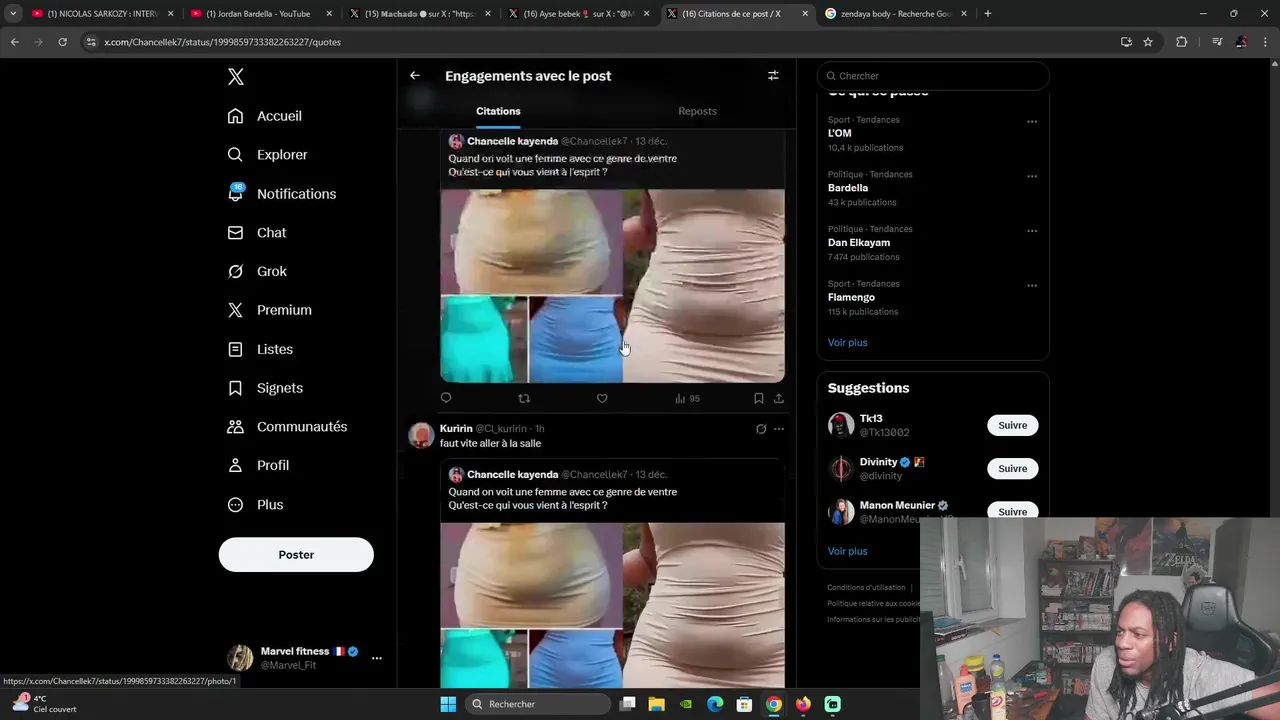Viewport: 1280px width, 720px height.
Task: Open the Grok icon on Kuririn's post
Action: [761, 429]
